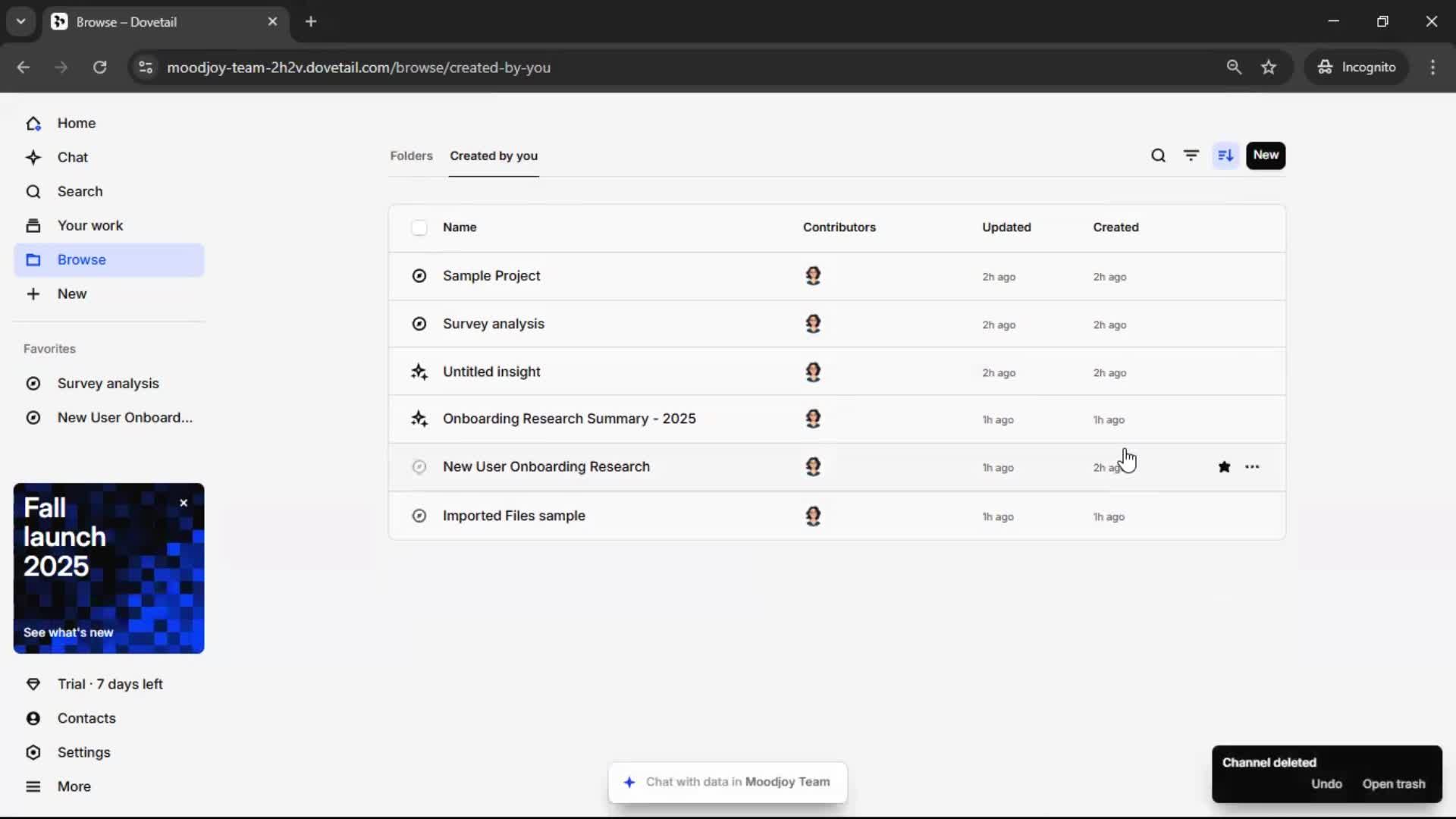Viewport: 1456px width, 819px height.
Task: Unfavorite New User Onboarding Research star
Action: 1224,467
